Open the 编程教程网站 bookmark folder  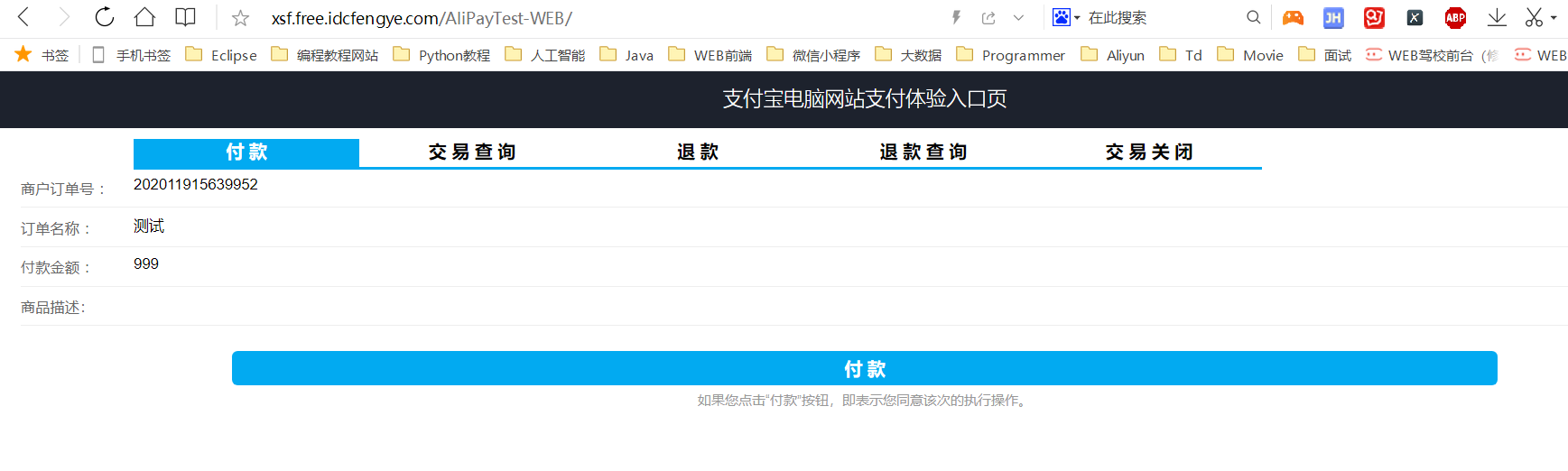click(325, 55)
